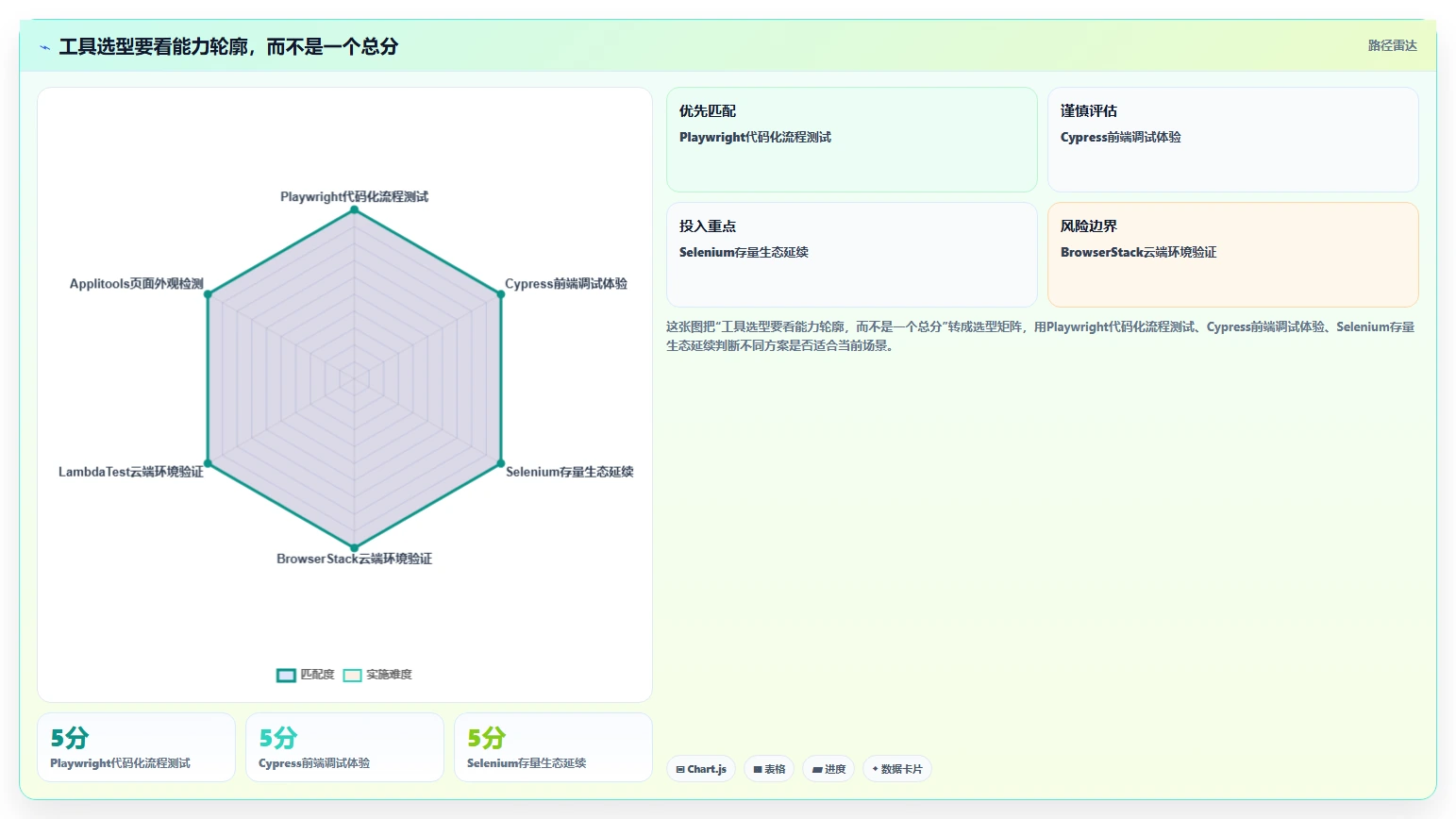Click the radar data point at the LambdaTest vertex
The height and width of the screenshot is (819, 1456).
pyautogui.click(x=209, y=463)
